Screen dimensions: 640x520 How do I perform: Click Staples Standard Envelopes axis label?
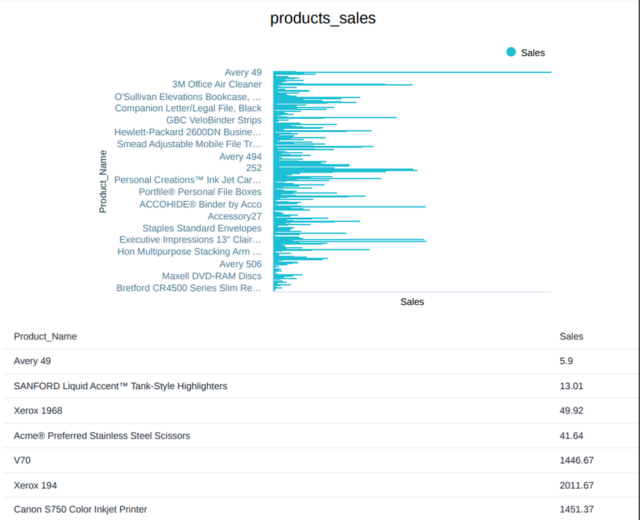tap(202, 228)
